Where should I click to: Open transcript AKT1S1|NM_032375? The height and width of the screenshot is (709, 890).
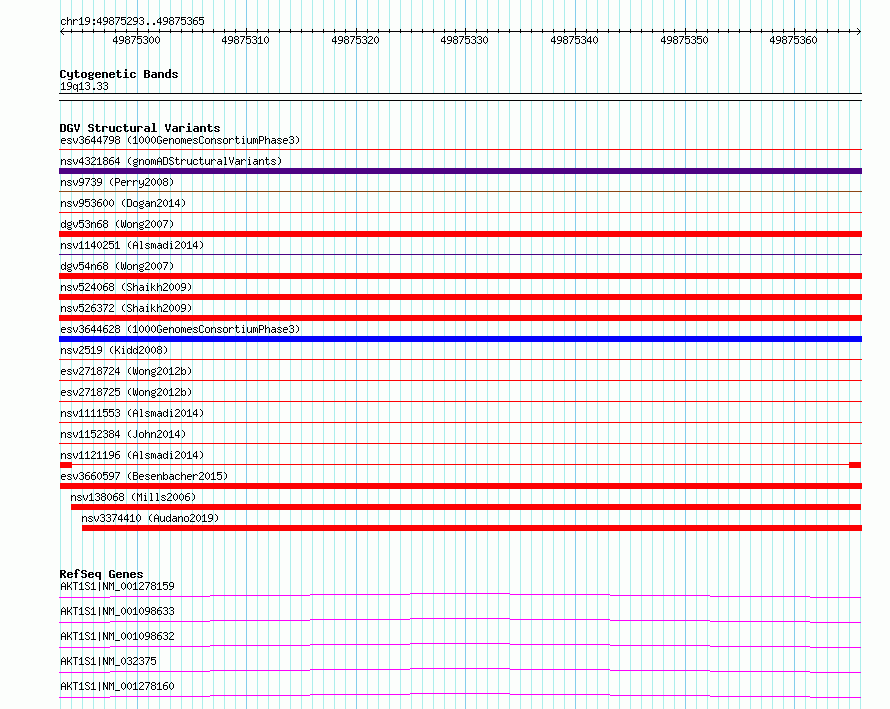(x=108, y=661)
